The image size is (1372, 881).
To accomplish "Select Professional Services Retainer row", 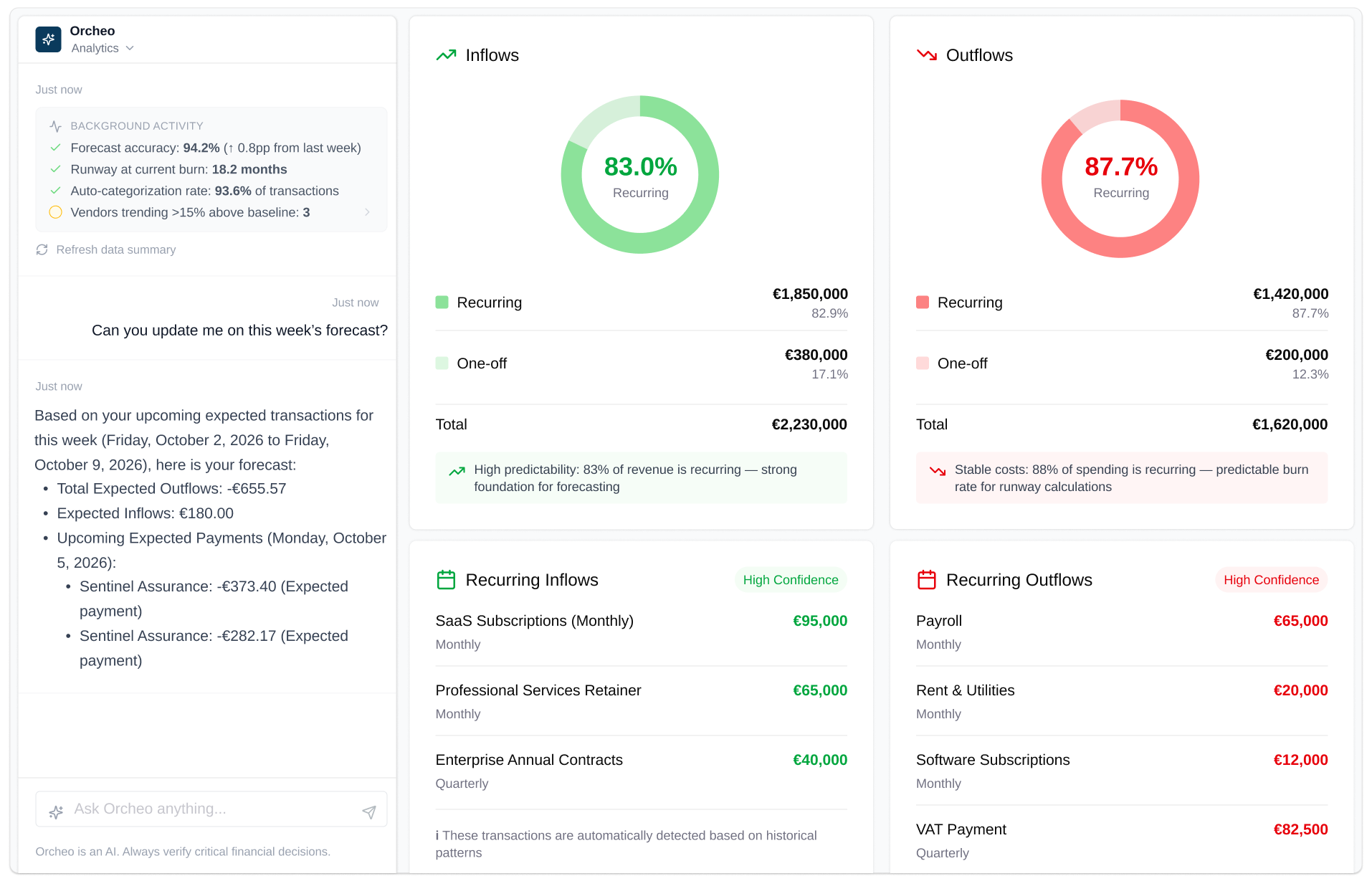I will pos(641,702).
